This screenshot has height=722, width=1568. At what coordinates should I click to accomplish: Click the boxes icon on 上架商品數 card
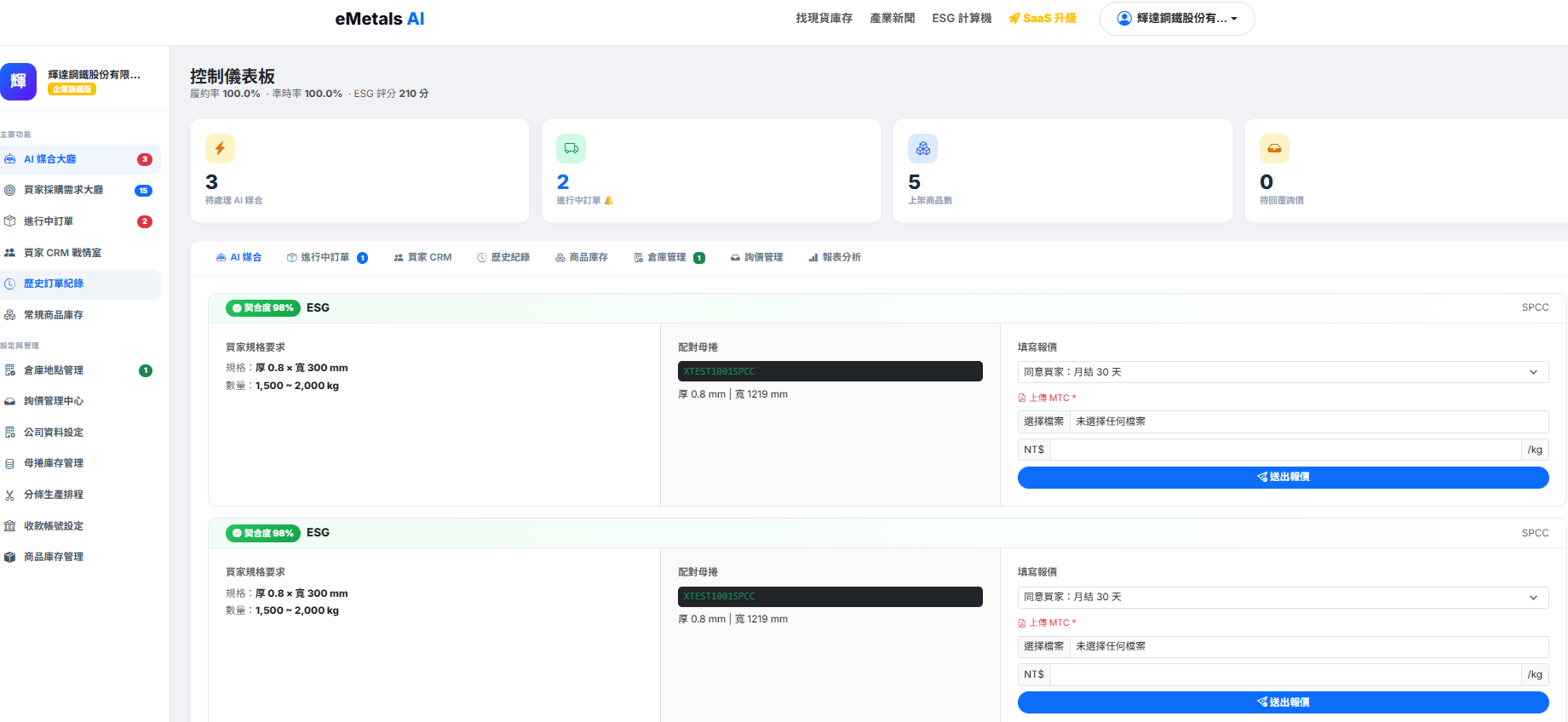[x=922, y=148]
